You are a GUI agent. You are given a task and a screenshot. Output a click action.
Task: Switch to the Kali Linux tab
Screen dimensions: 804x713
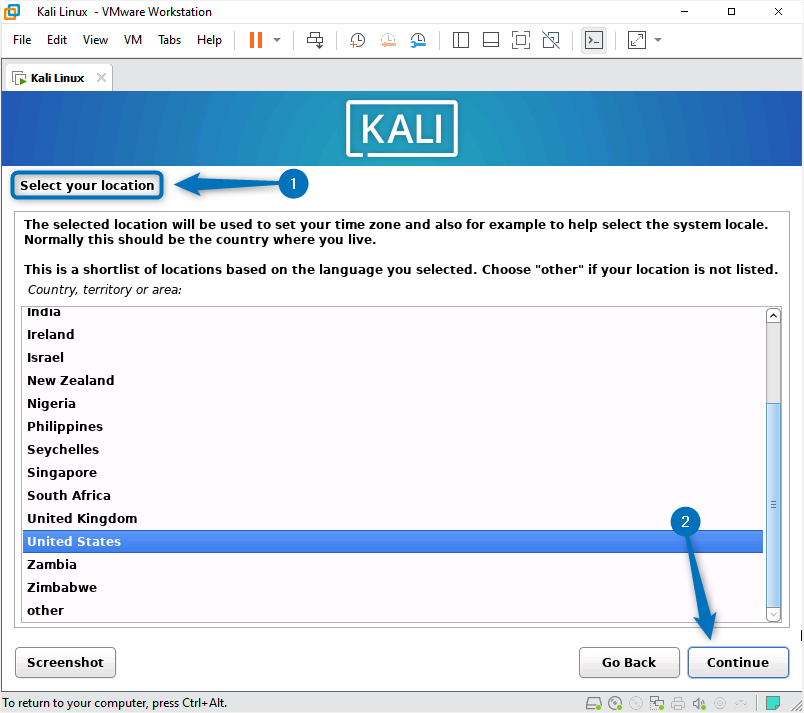tap(55, 77)
